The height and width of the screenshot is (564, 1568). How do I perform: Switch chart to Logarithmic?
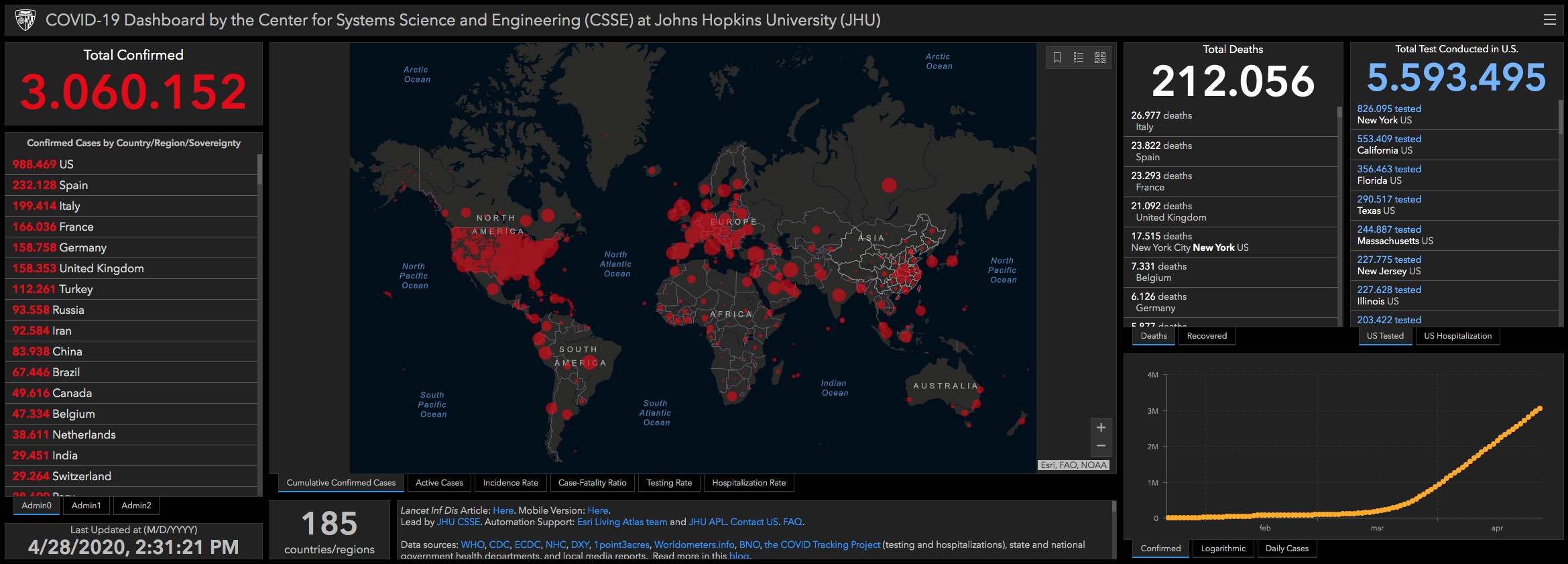(1223, 549)
